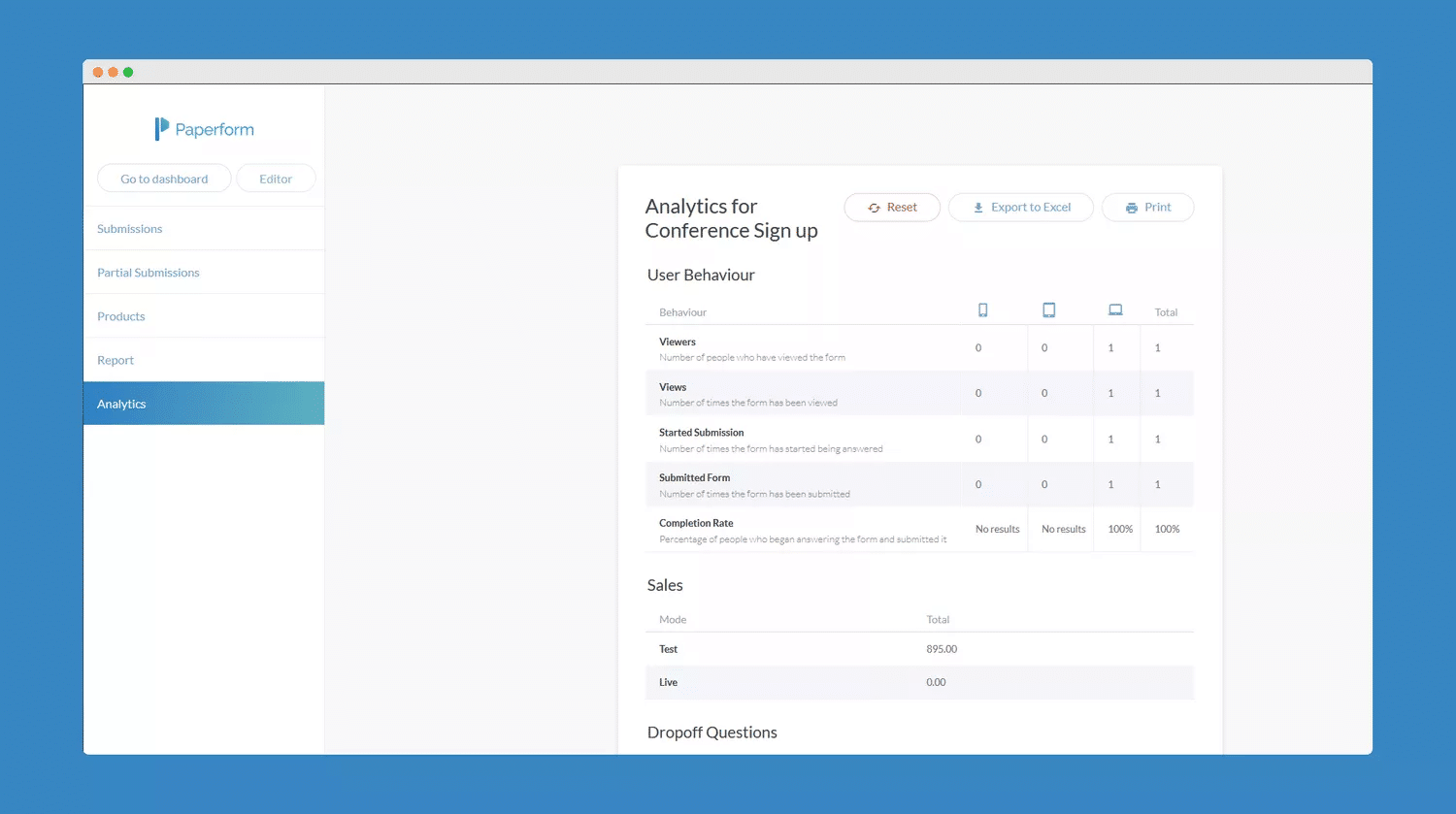Click the laptop column icon
The height and width of the screenshot is (814, 1456).
pos(1115,309)
